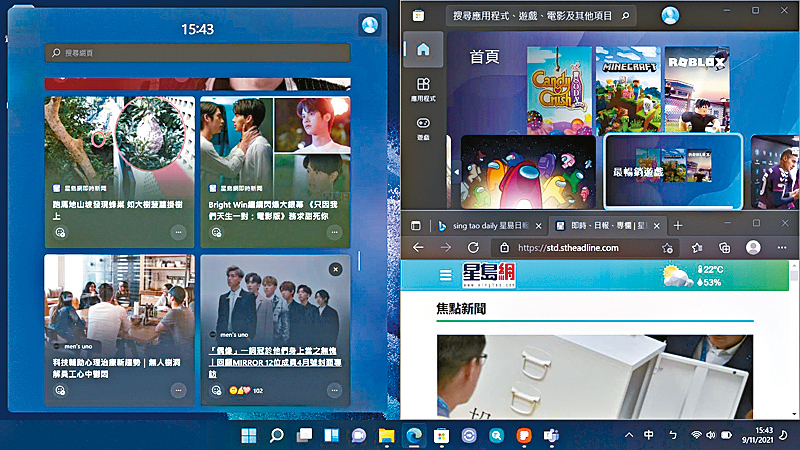The height and width of the screenshot is (450, 800).
Task: Click 星島網 site logo
Action: point(489,276)
